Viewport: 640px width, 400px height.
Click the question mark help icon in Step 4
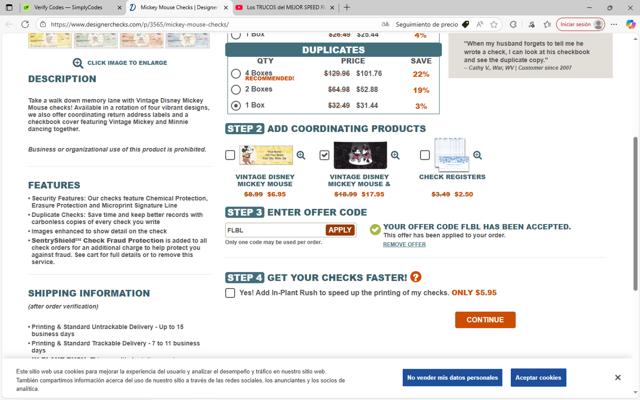(416, 277)
